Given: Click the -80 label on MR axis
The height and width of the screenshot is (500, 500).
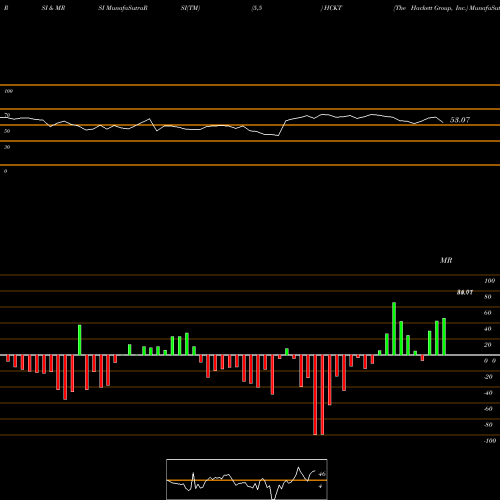Looking at the screenshot, I should coord(488,425).
